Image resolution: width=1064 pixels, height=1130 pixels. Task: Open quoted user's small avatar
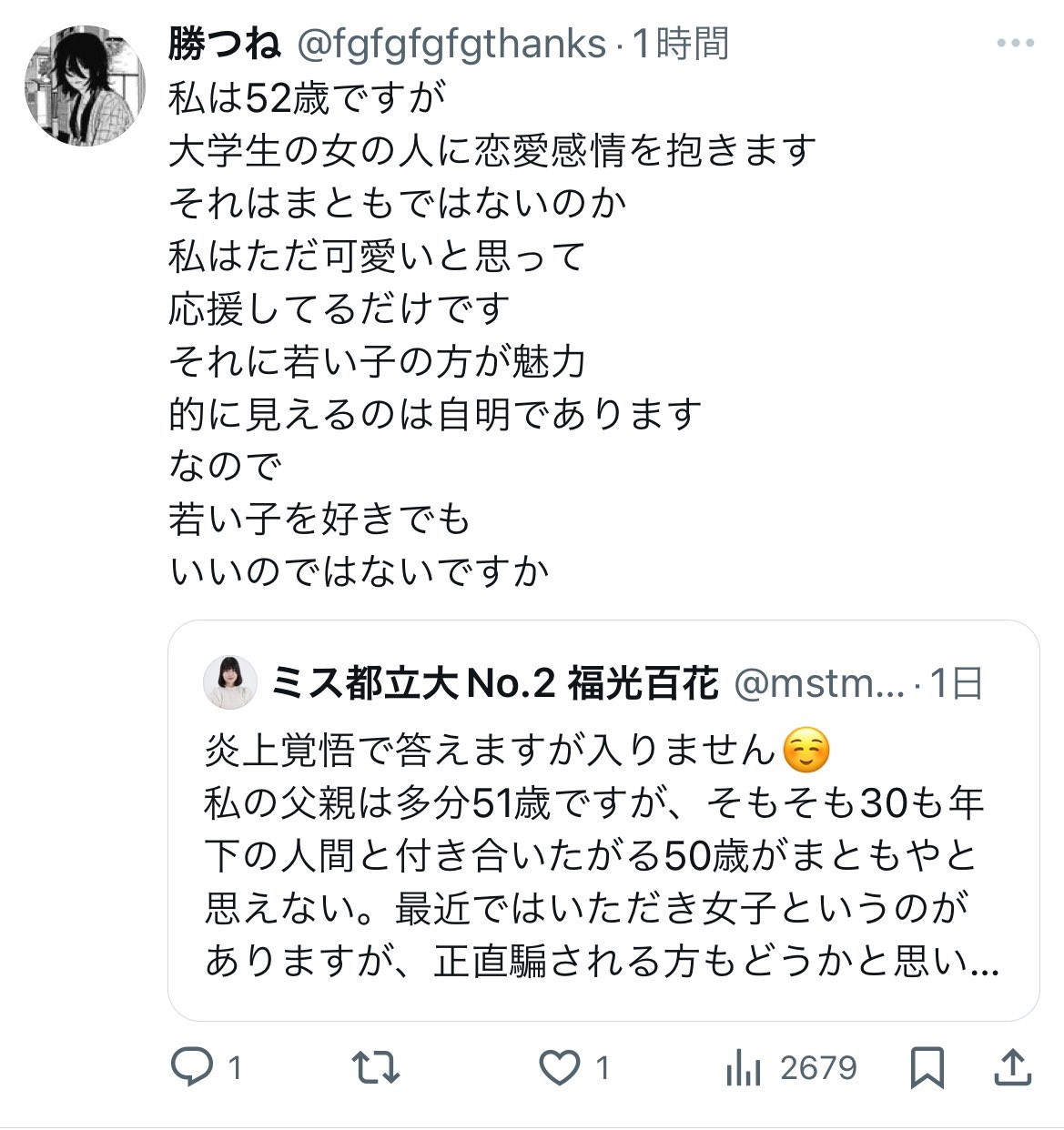click(x=229, y=681)
